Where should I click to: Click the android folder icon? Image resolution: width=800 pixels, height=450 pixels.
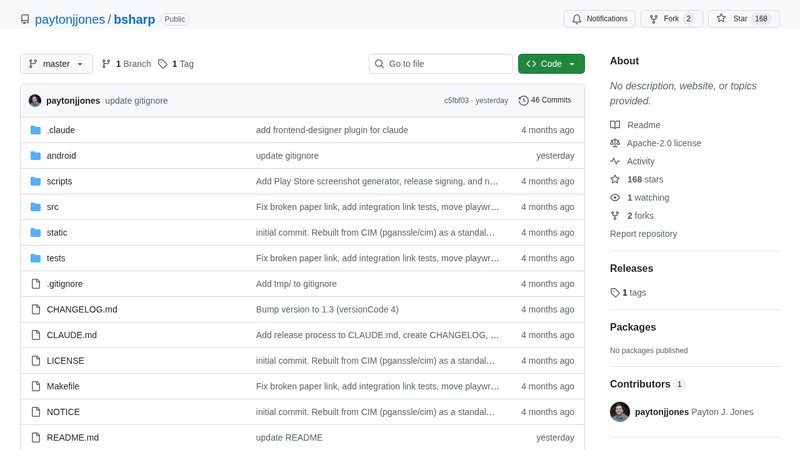(35, 156)
